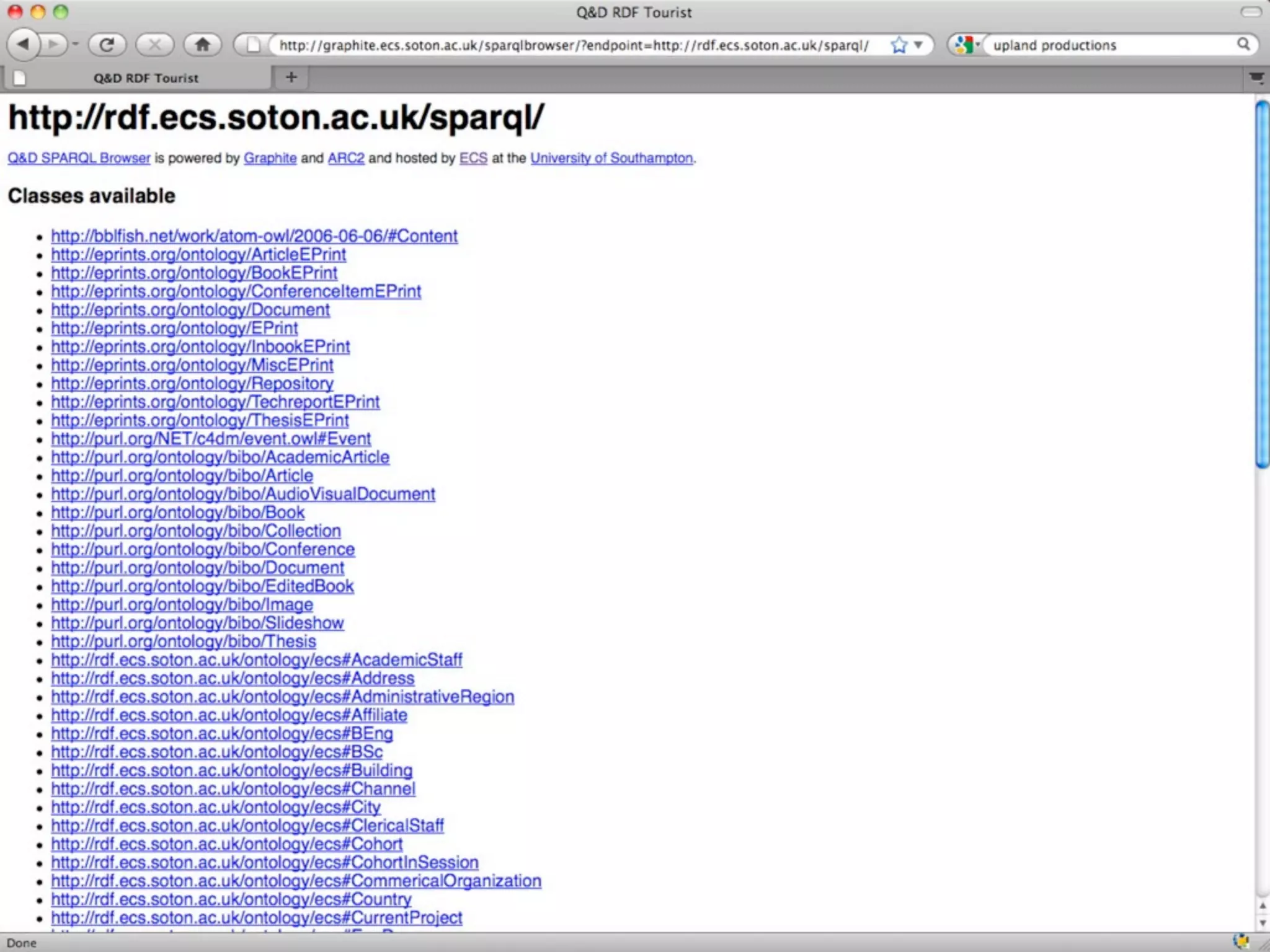
Task: Open new tab with plus button
Action: tap(291, 77)
